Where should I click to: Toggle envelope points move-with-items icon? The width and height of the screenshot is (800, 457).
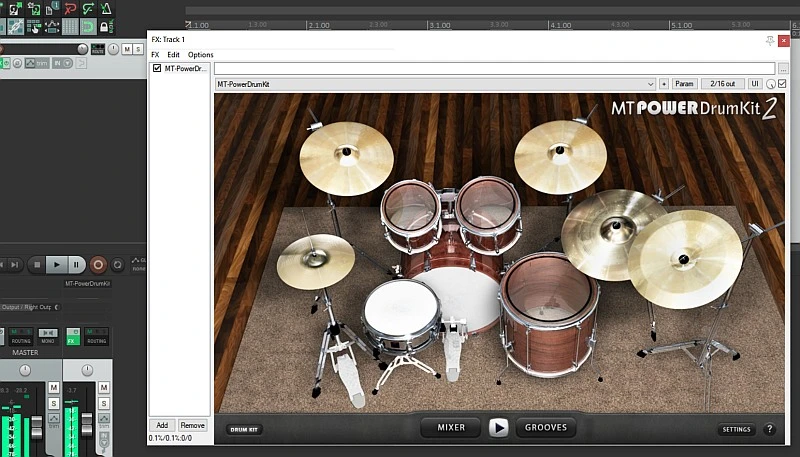[x=52, y=27]
